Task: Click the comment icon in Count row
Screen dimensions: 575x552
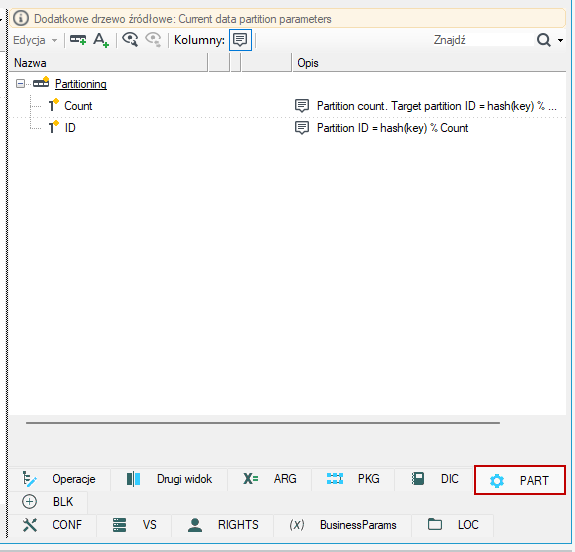Action: (x=302, y=106)
